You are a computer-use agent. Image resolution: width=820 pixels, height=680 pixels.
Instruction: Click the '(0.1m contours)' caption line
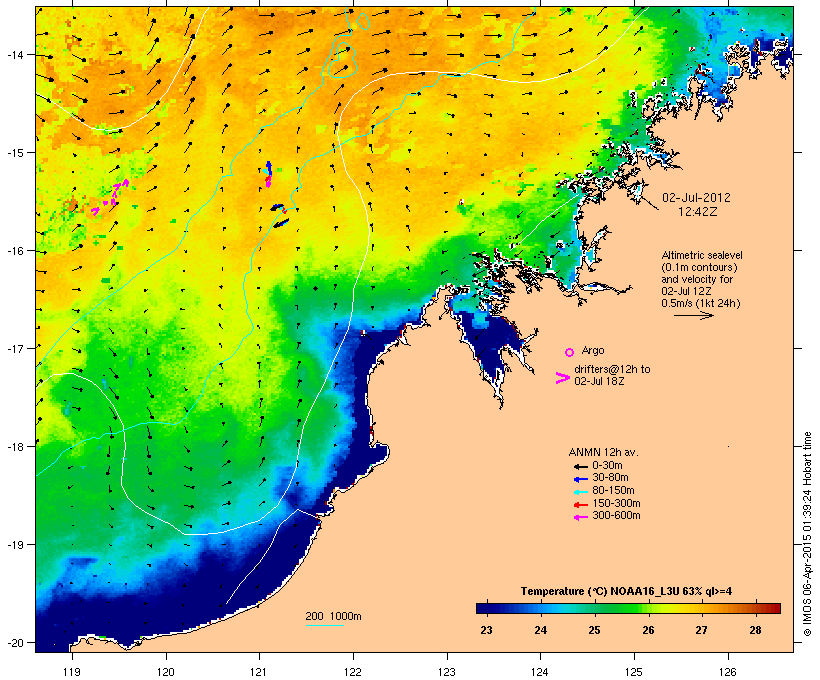coord(699,267)
